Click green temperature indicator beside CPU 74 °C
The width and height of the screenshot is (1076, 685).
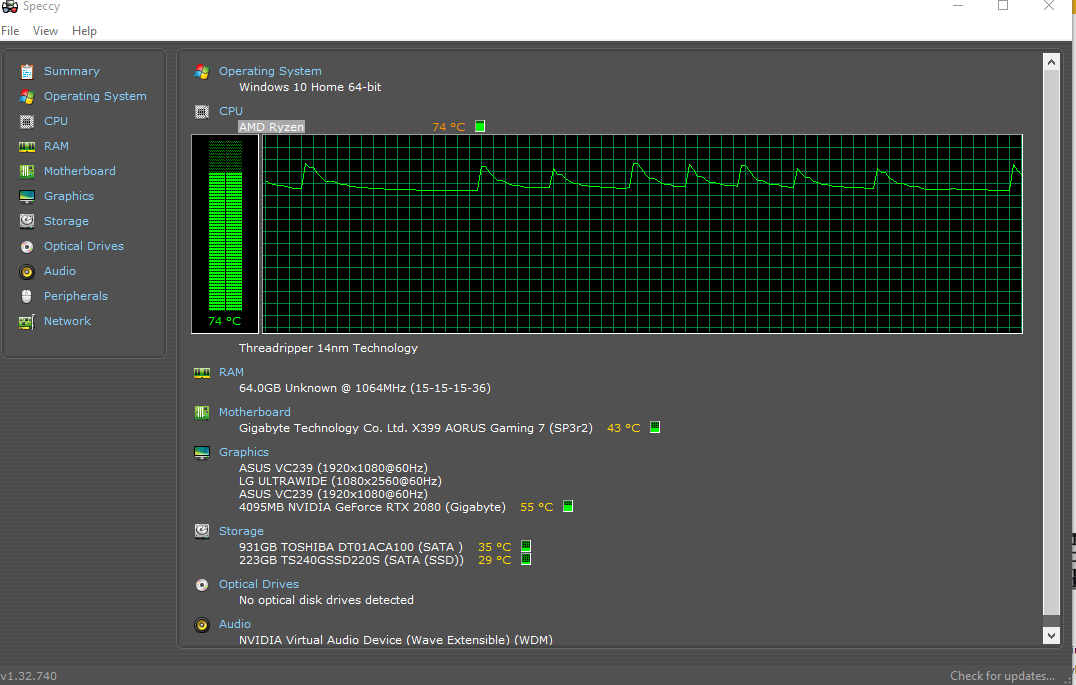(480, 126)
